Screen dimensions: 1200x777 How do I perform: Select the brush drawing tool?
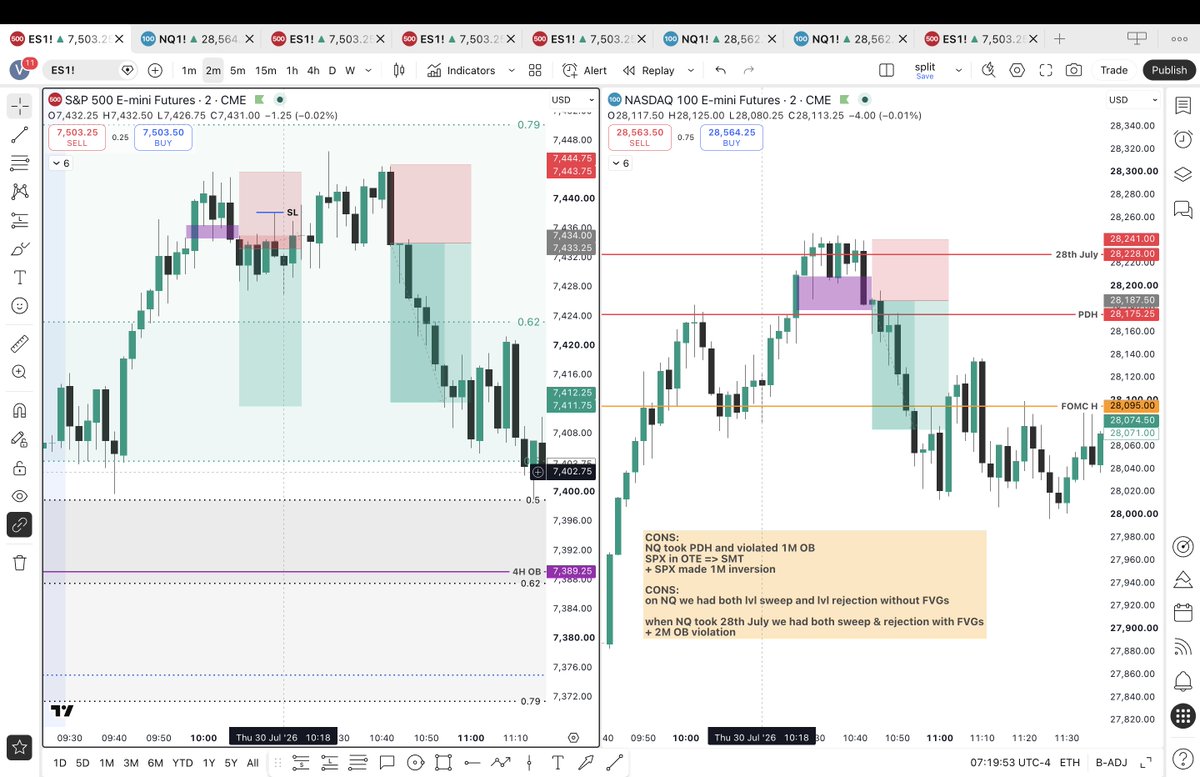[20, 249]
